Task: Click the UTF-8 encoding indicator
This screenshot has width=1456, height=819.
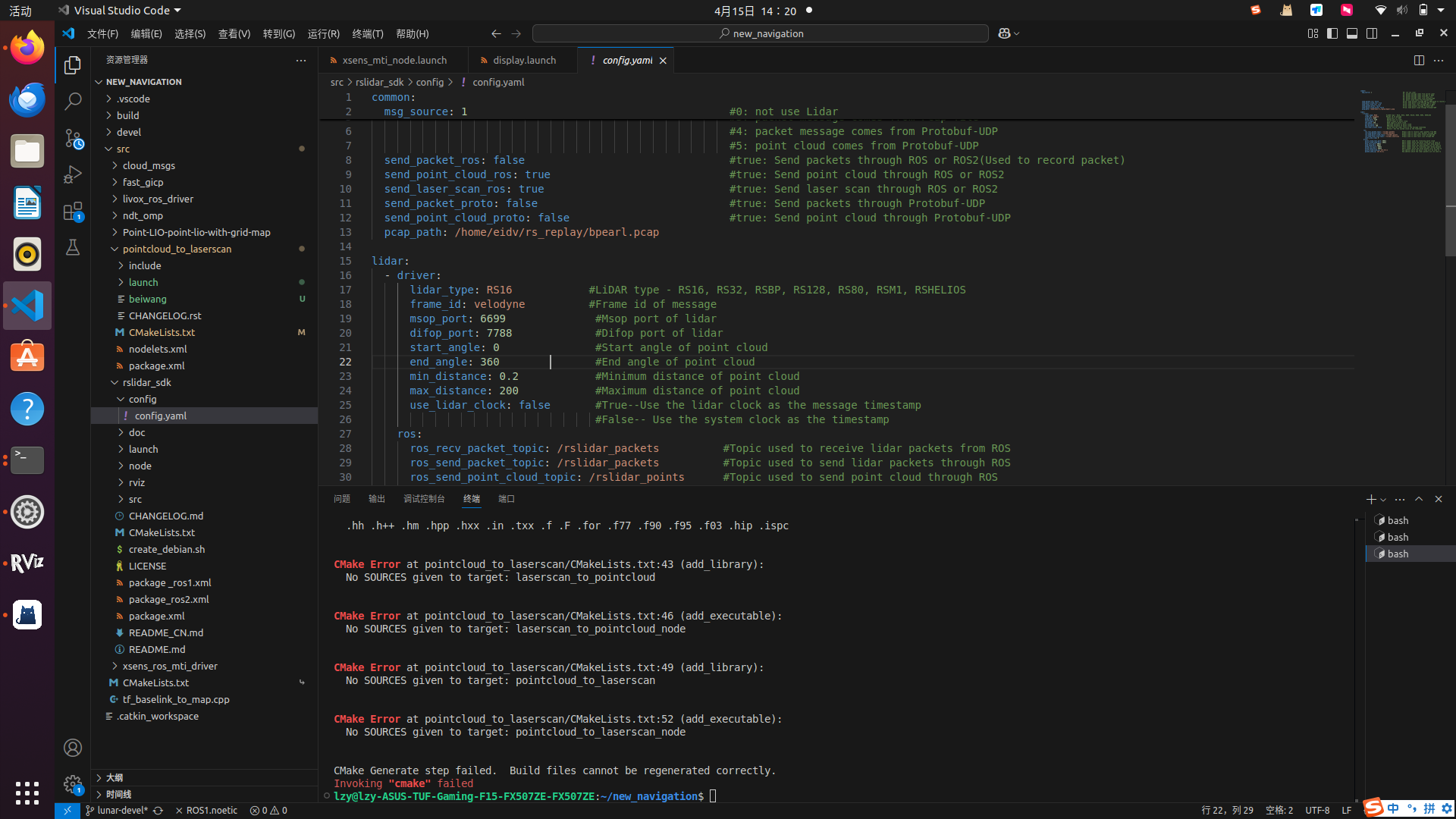Action: [1317, 810]
